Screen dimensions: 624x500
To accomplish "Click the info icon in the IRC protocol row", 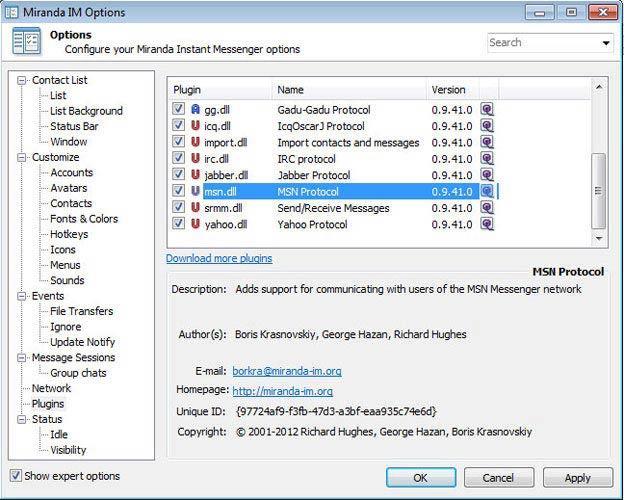I will pos(487,158).
